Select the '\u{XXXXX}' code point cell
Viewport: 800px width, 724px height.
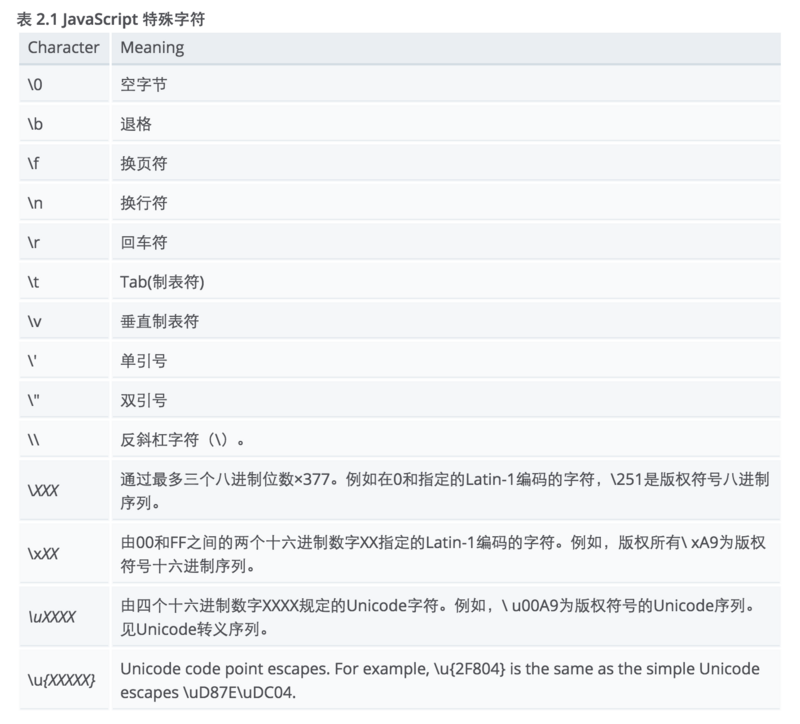pyautogui.click(x=64, y=680)
